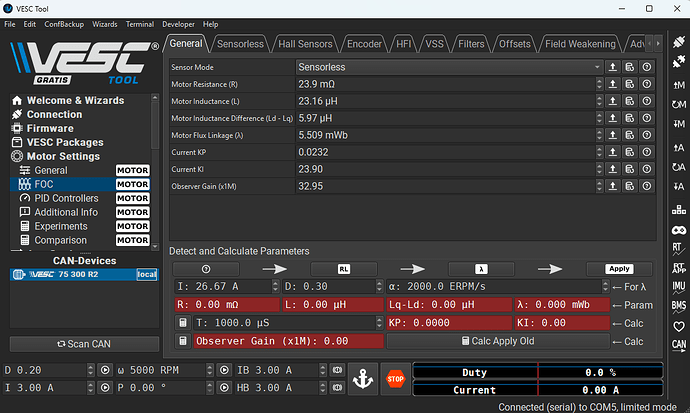This screenshot has height=413, width=690.
Task: Click the play icon next to P 0.00 °
Action: click(224, 388)
